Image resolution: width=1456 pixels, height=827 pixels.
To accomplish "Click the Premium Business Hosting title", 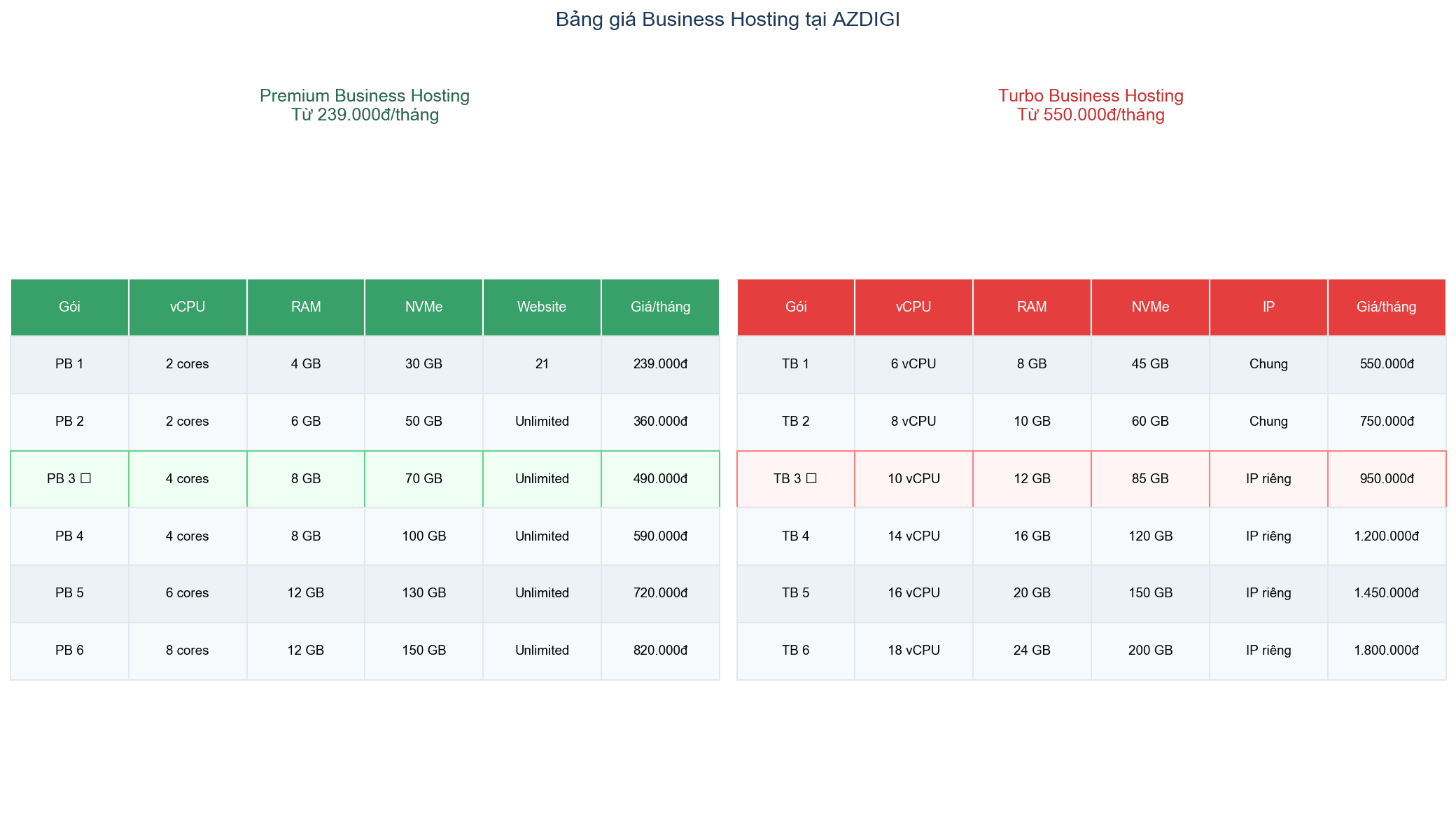I will 364,96.
